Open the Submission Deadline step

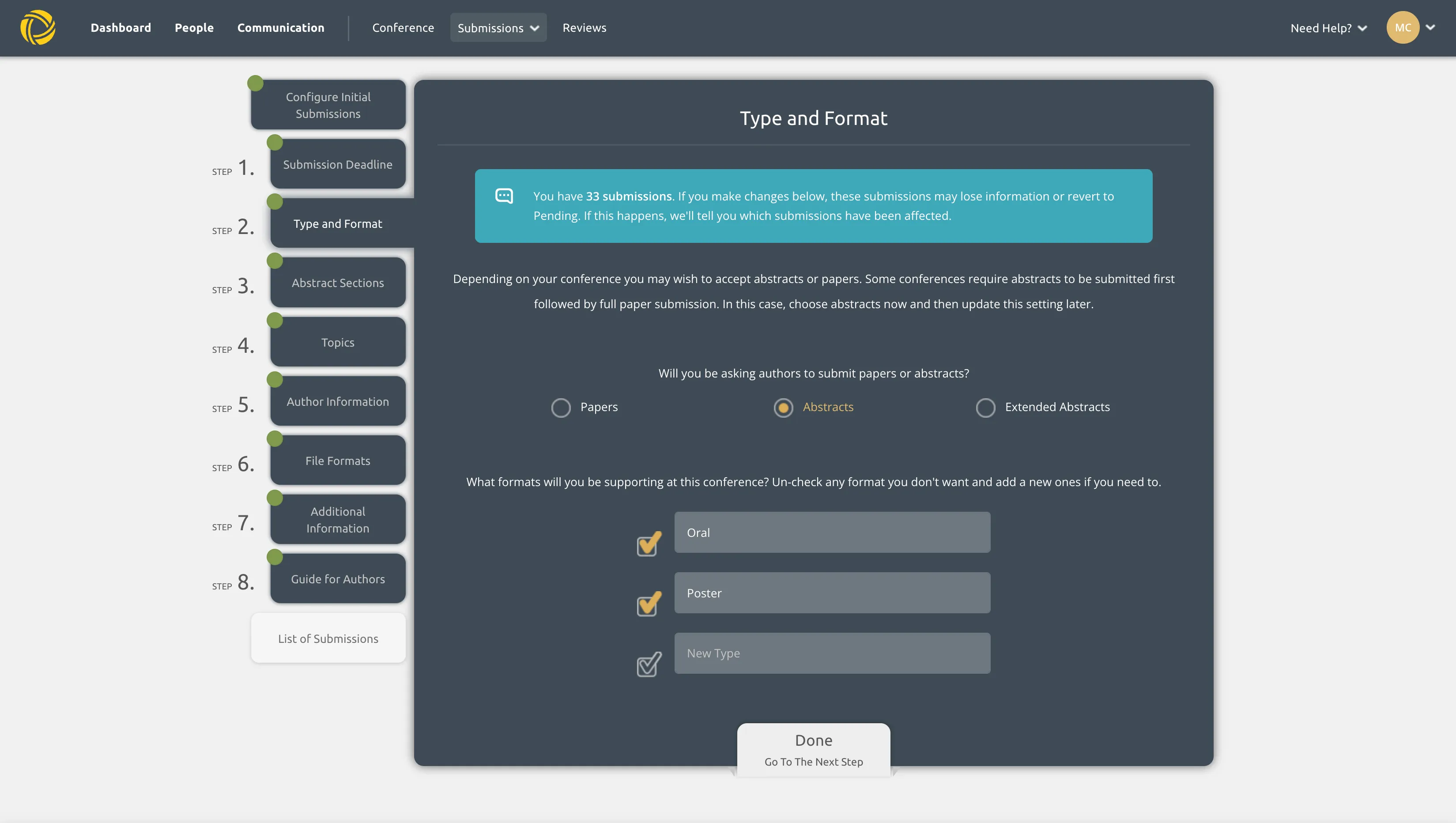337,164
